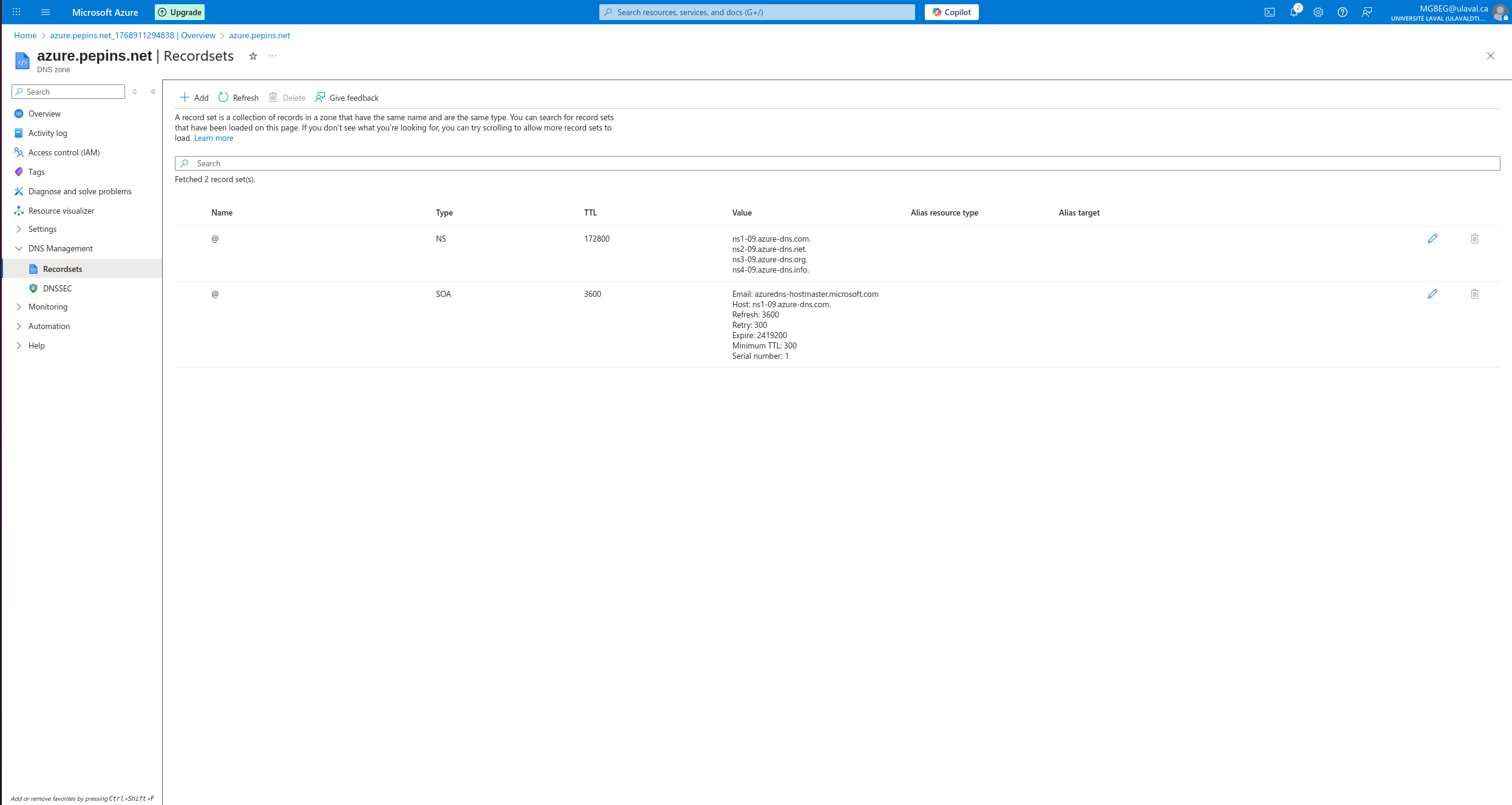Toggle the favorite star next to Recordsets

253,56
